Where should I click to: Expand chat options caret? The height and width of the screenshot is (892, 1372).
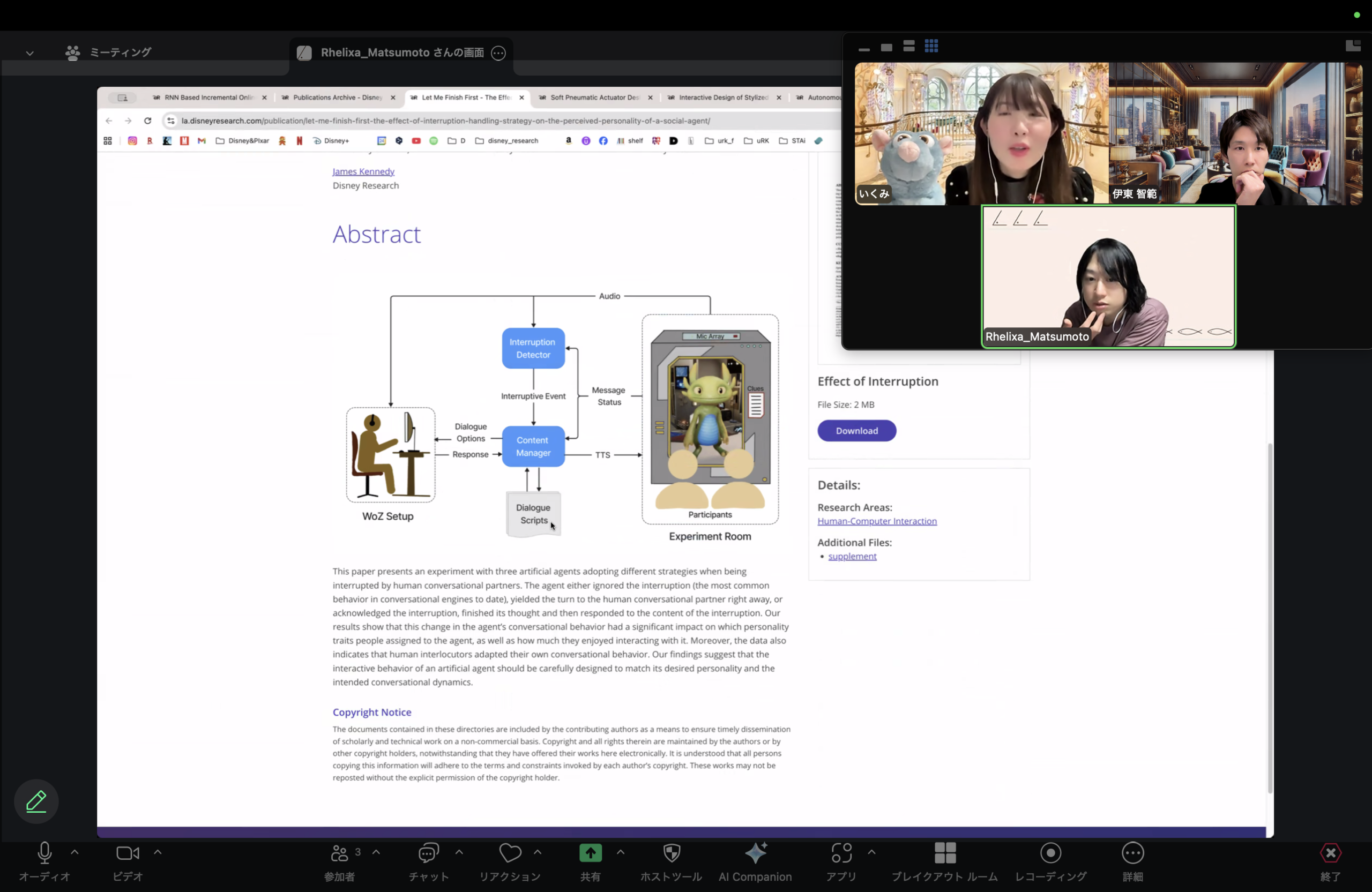(x=459, y=852)
